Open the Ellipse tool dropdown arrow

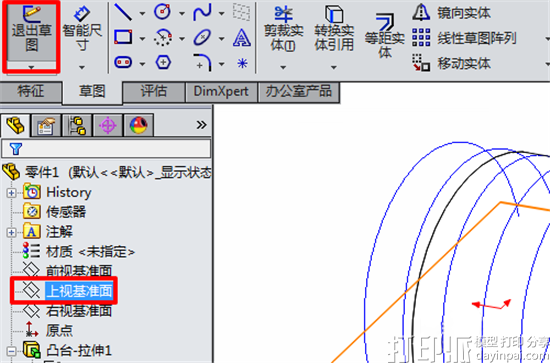coord(221,39)
